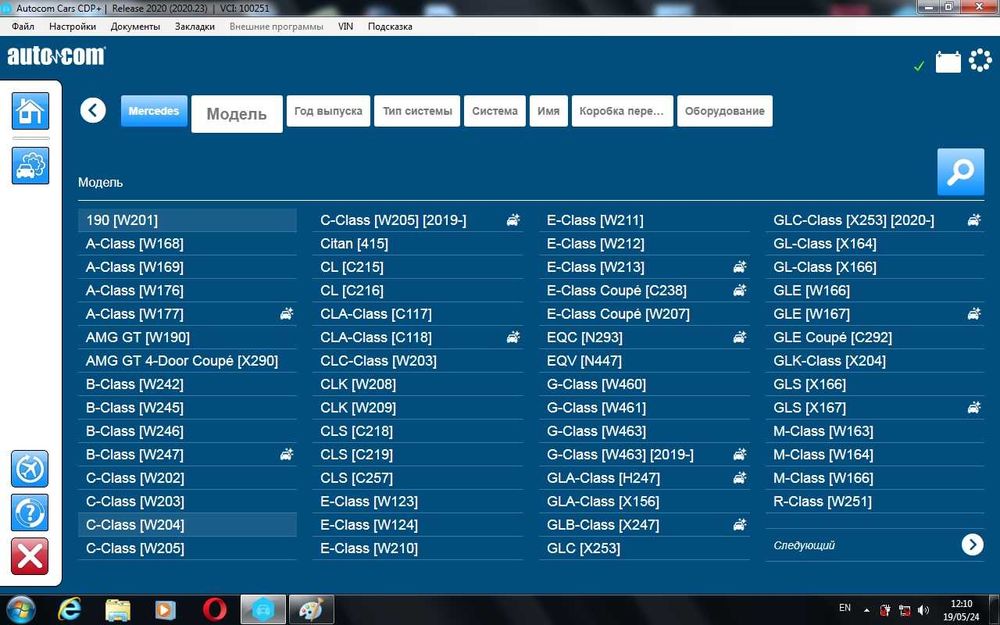Click the battery status icon
This screenshot has height=625, width=1000.
[948, 62]
